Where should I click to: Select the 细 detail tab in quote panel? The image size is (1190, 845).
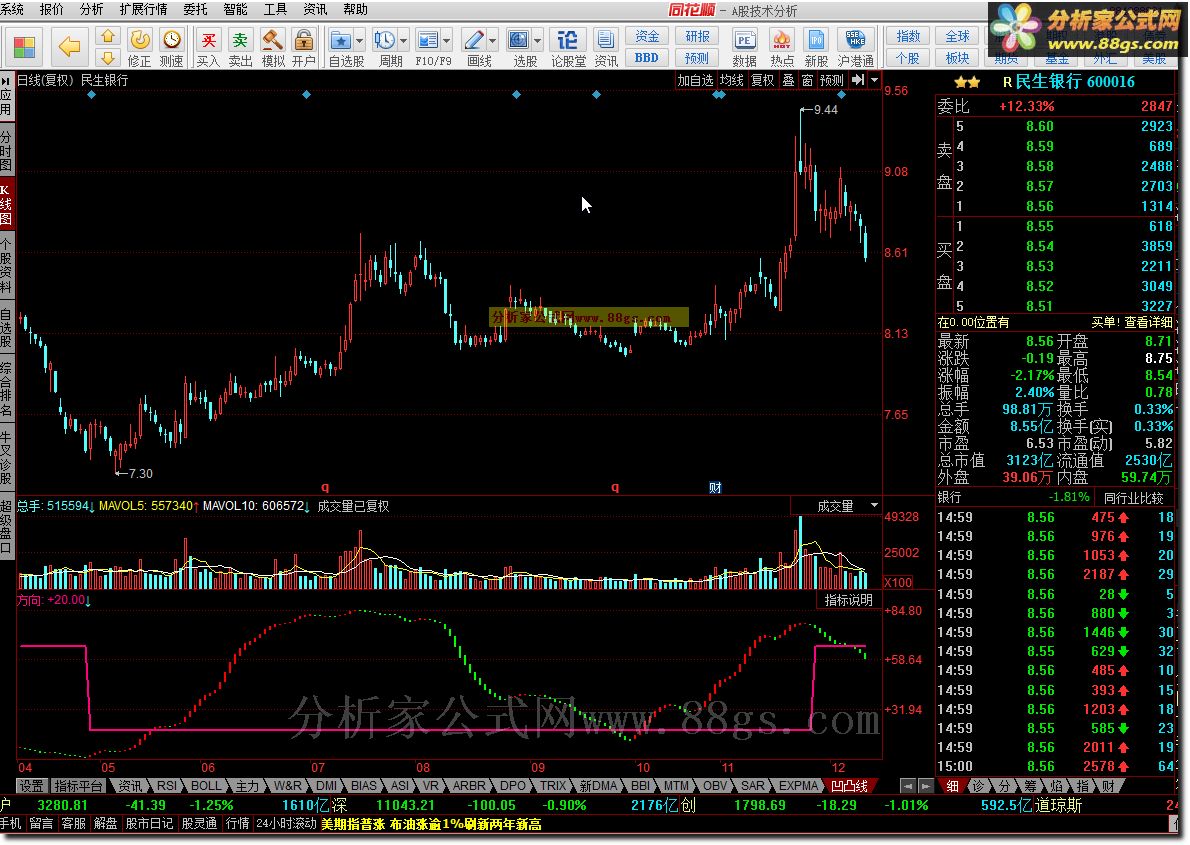[x=952, y=786]
